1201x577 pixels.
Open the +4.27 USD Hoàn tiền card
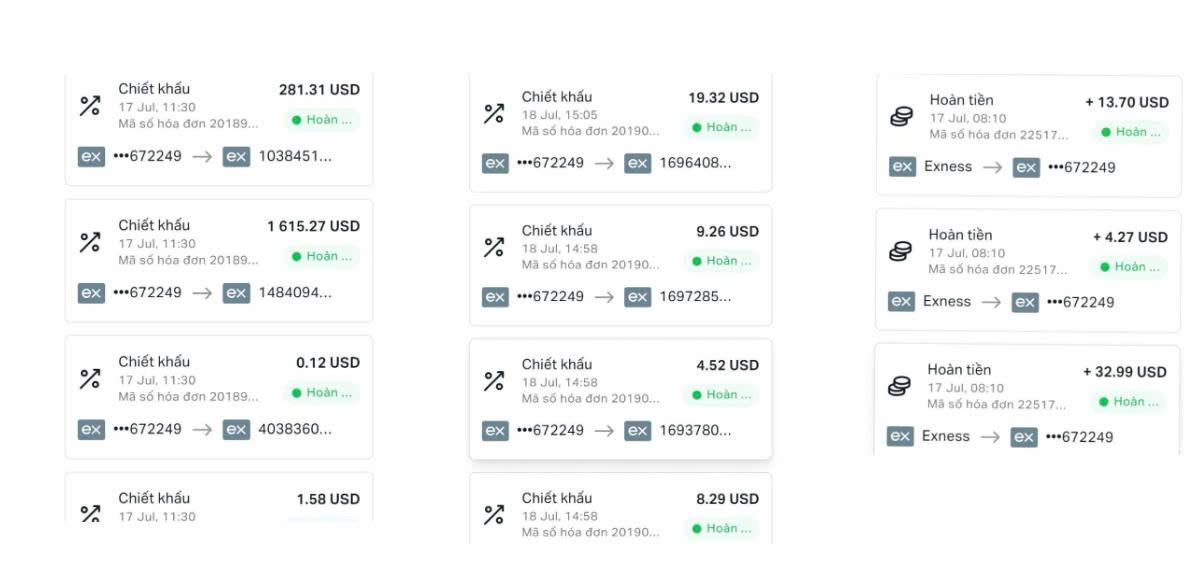[1028, 270]
